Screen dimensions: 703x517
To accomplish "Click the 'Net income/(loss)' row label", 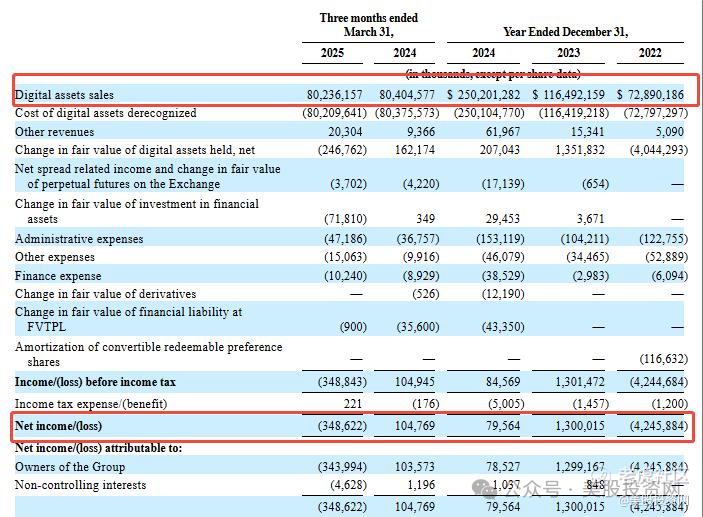I will click(58, 426).
